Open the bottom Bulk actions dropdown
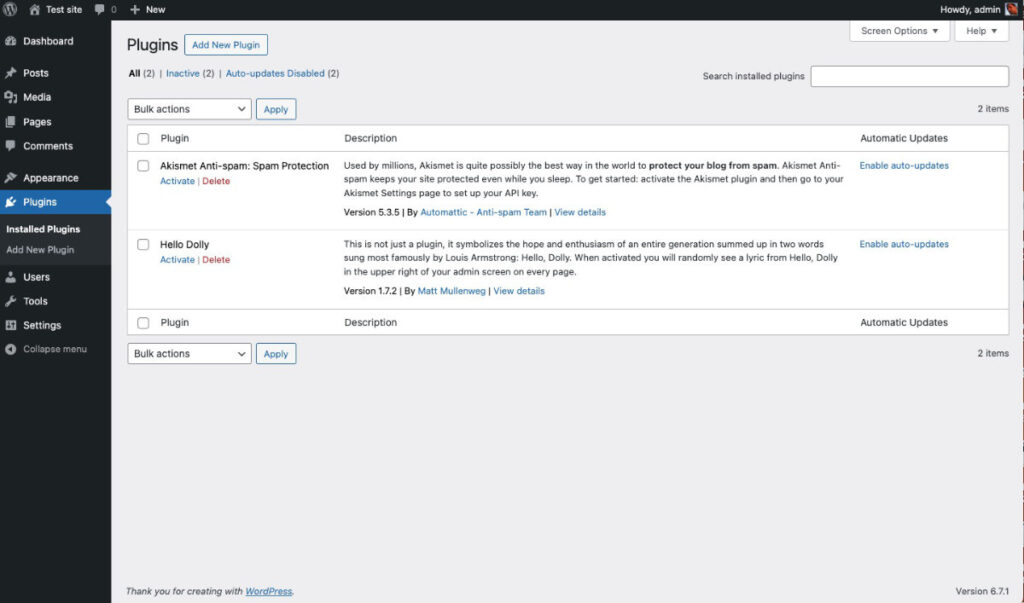 click(x=189, y=353)
